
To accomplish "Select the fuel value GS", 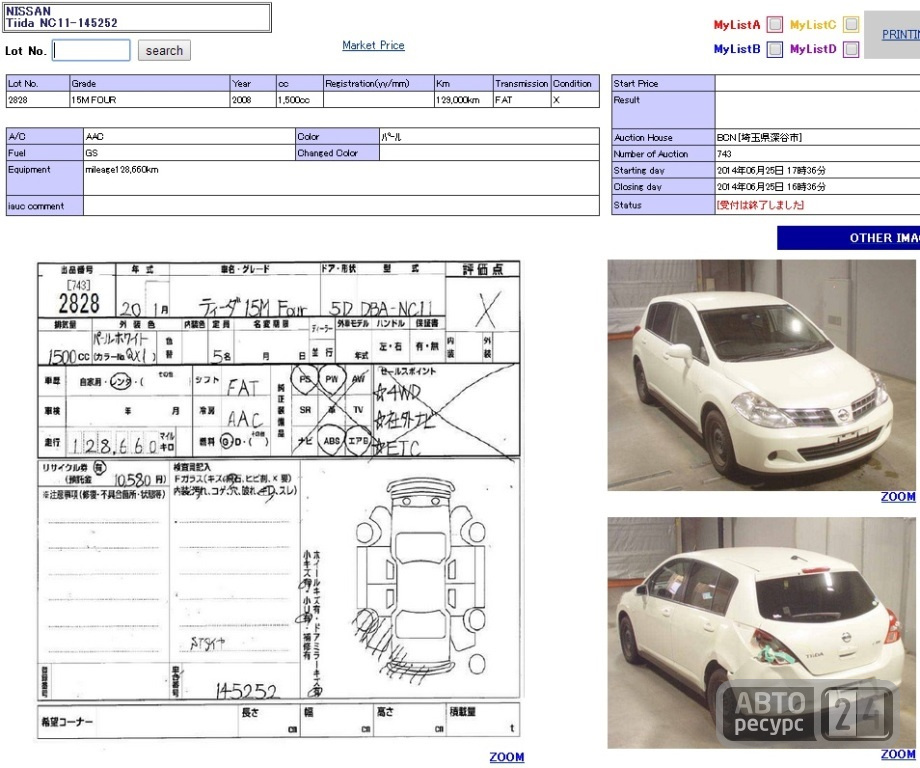I will 190,153.
